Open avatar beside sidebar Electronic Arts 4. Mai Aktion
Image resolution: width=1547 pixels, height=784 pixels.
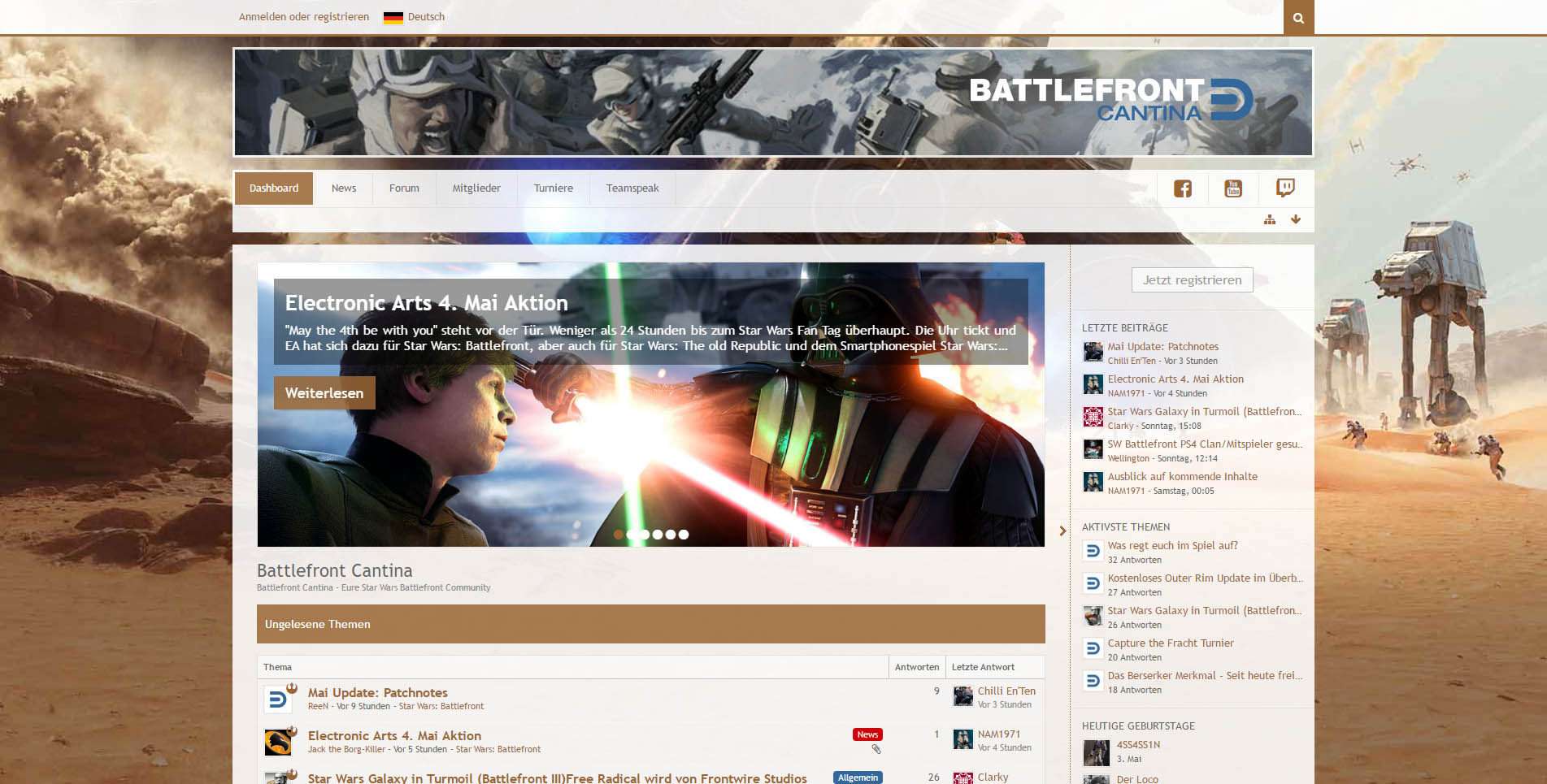1093,384
